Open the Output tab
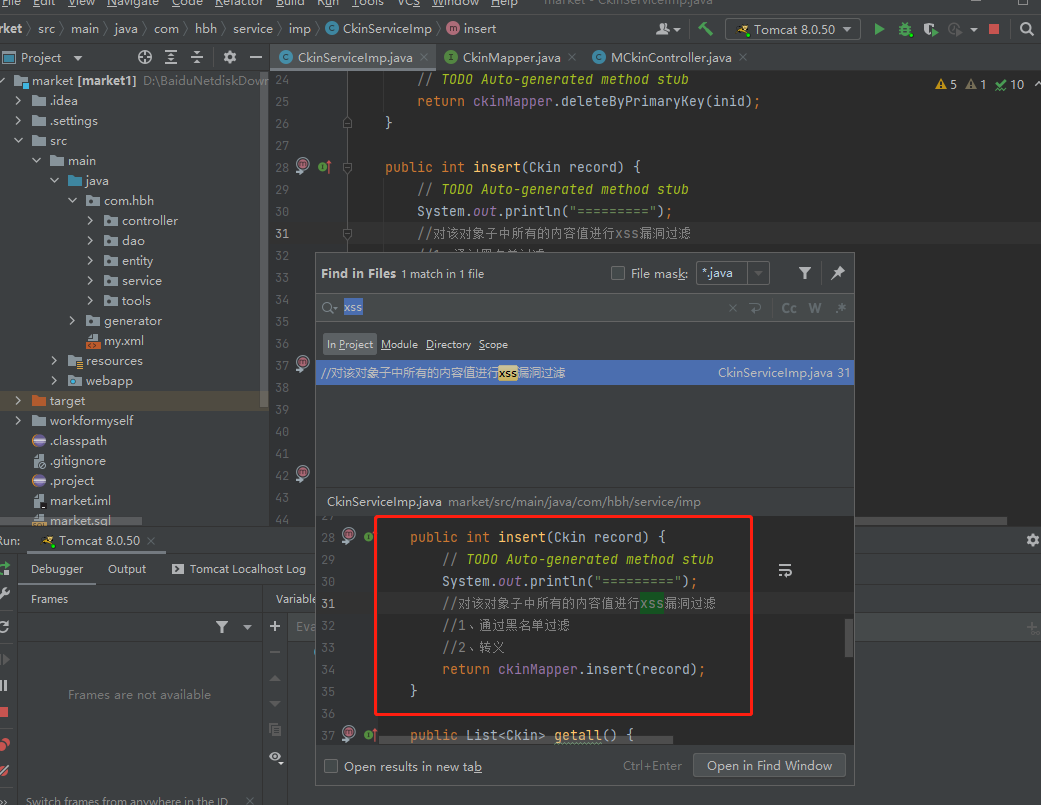 tap(127, 569)
